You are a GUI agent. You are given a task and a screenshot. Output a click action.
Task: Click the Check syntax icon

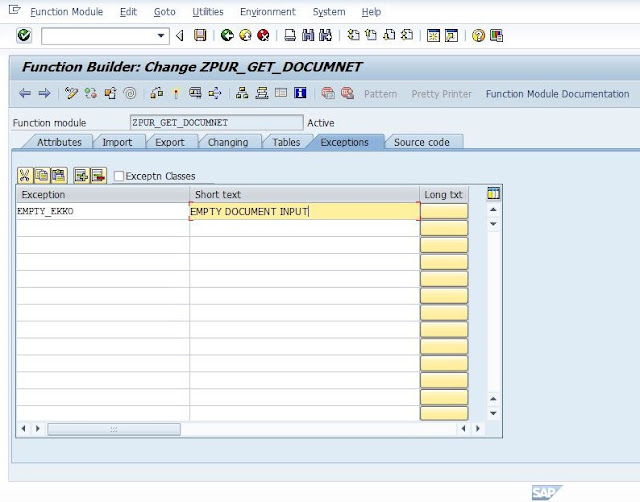point(157,93)
